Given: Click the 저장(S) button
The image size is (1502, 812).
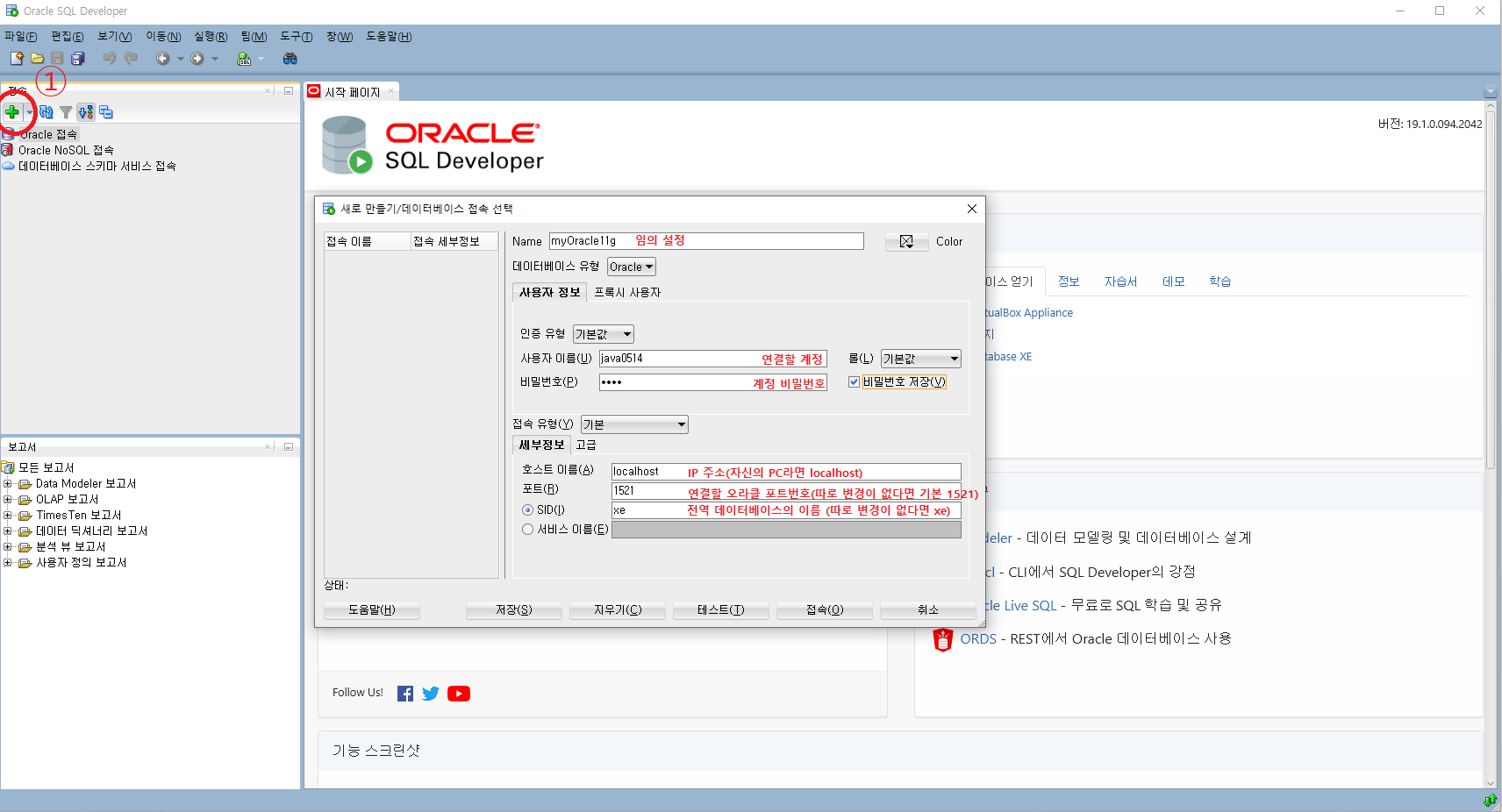Looking at the screenshot, I should pos(514,610).
